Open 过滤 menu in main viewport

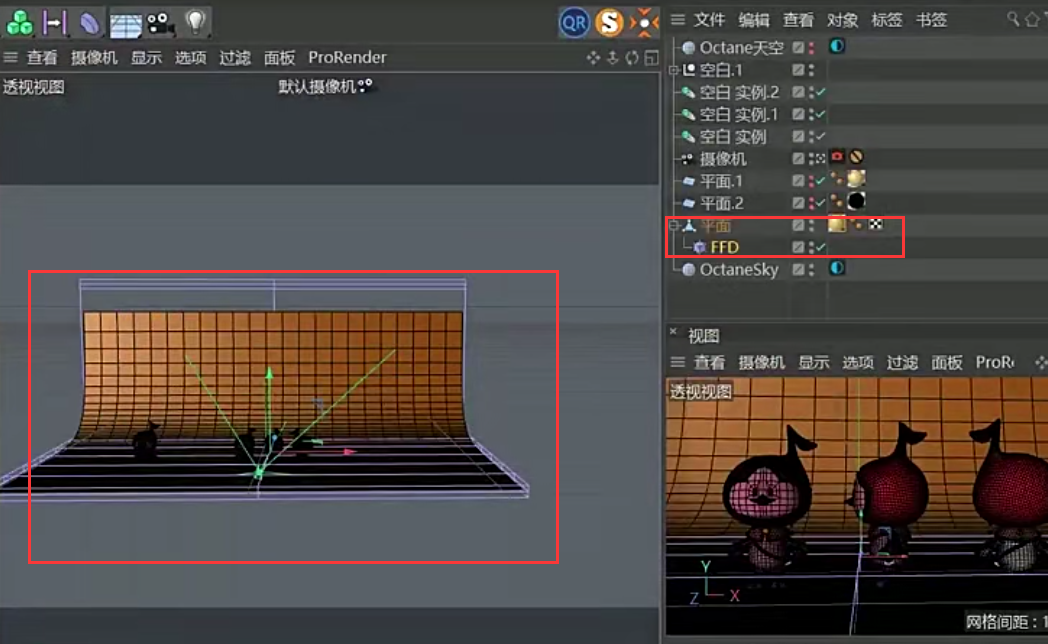click(x=235, y=57)
